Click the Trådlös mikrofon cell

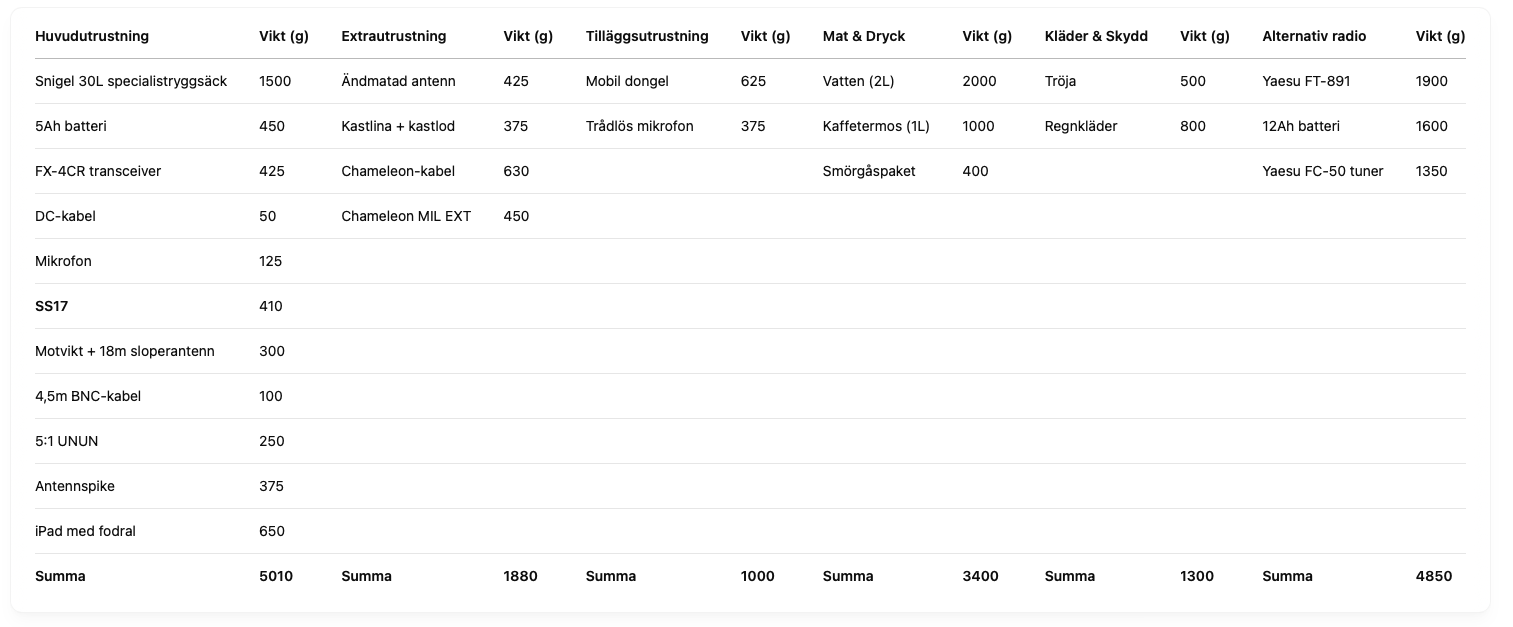640,126
